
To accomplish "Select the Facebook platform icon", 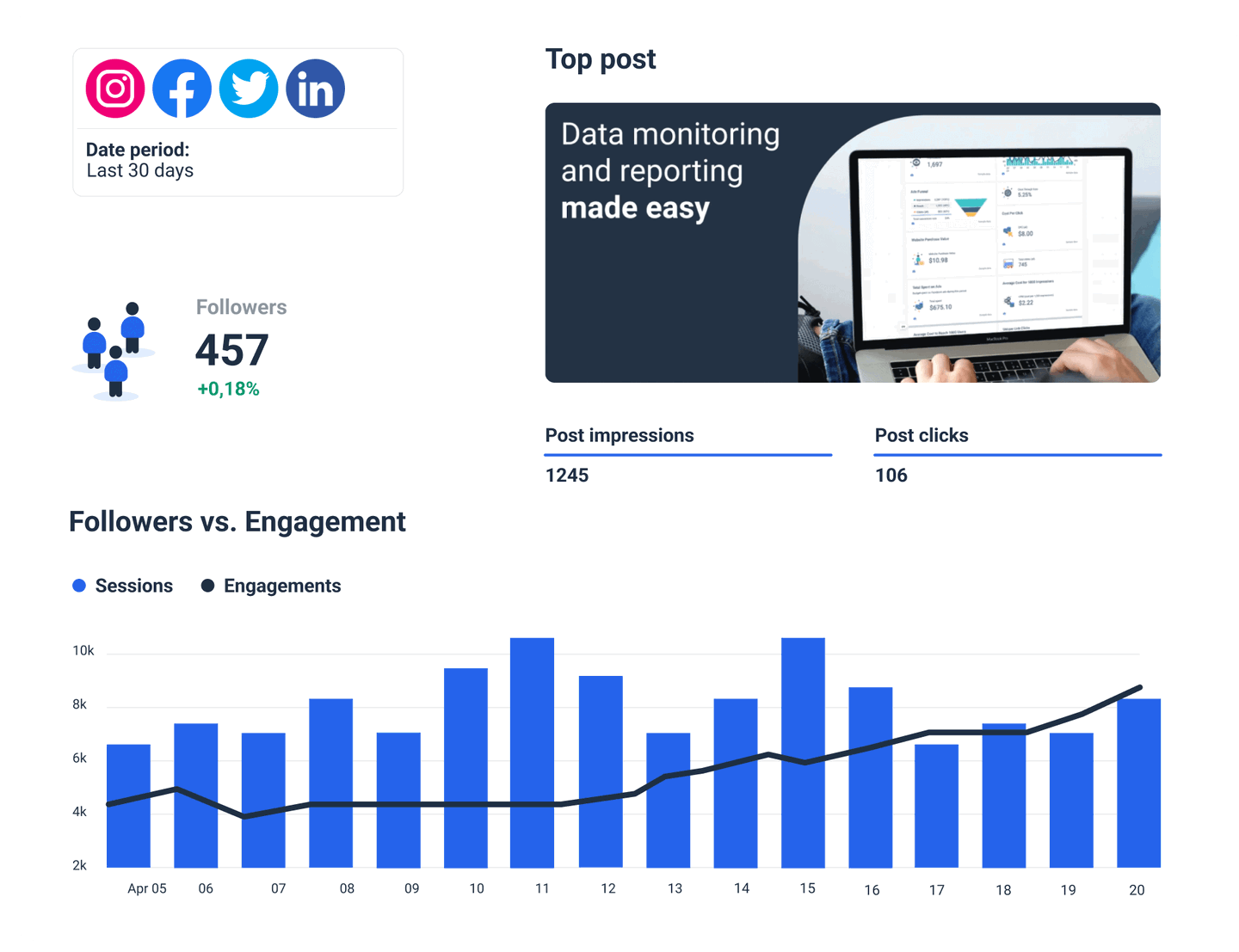I will pos(182,87).
